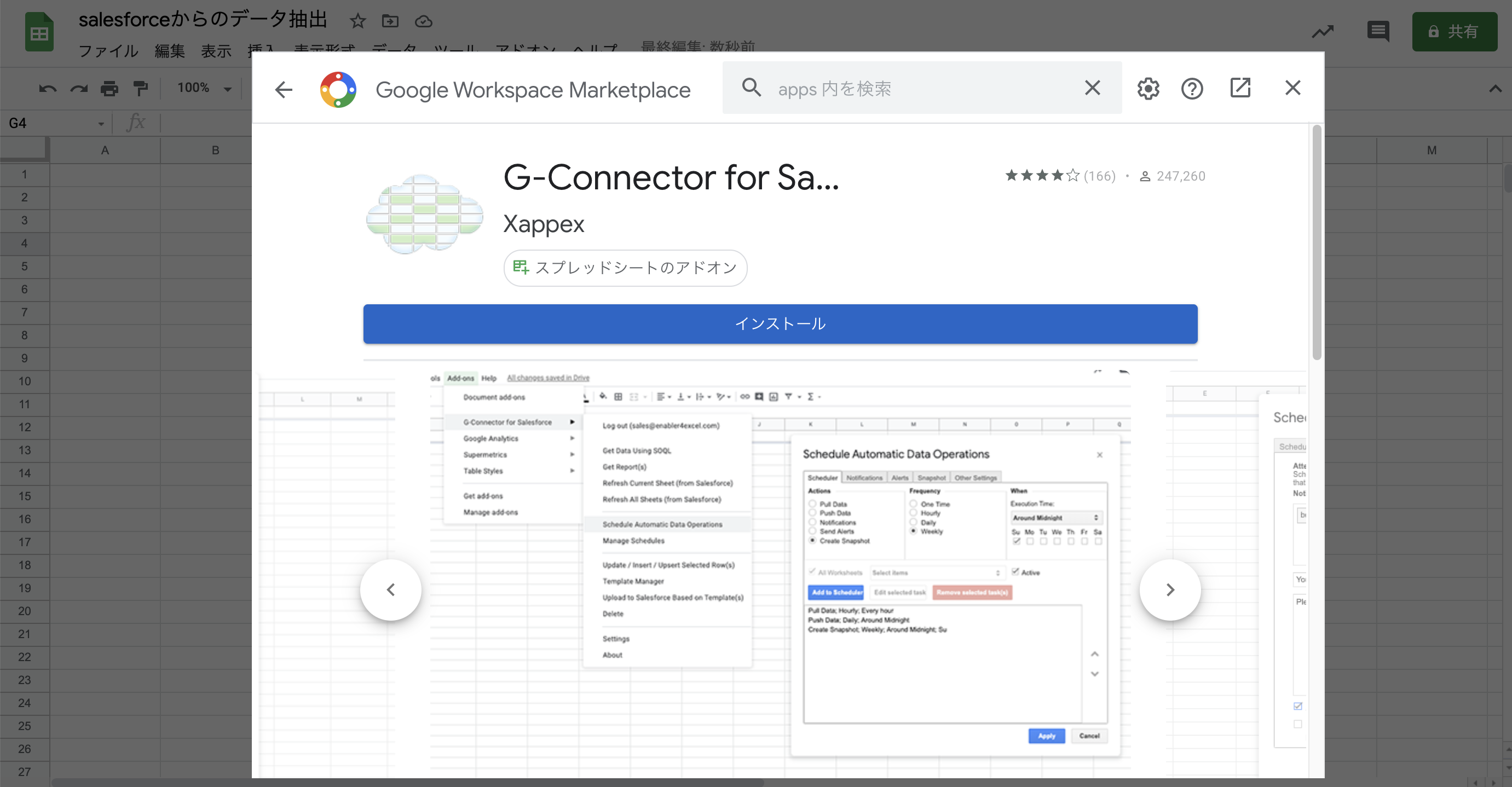Click the blue インストール button
This screenshot has height=787, width=1512.
pyautogui.click(x=780, y=323)
